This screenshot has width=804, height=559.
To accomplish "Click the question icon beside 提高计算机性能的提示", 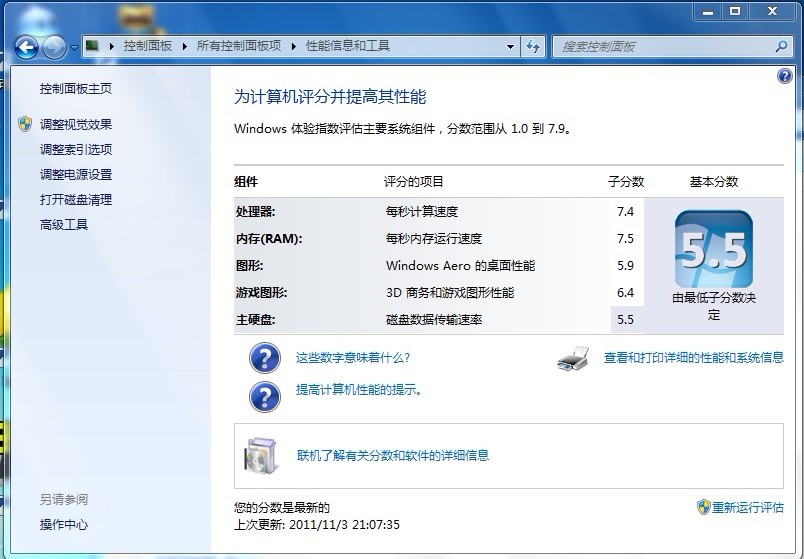I will click(x=265, y=397).
